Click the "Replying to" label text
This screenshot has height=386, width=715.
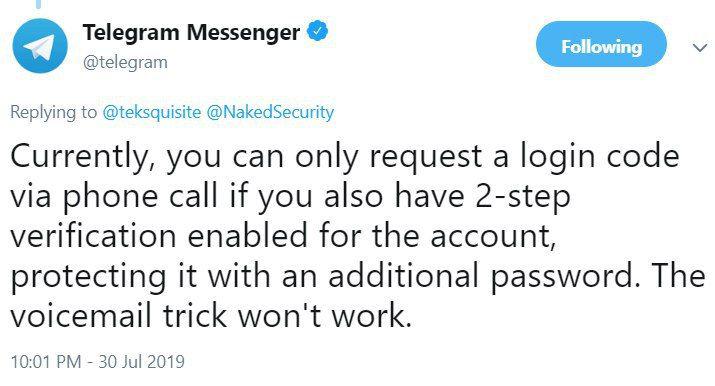(x=53, y=112)
